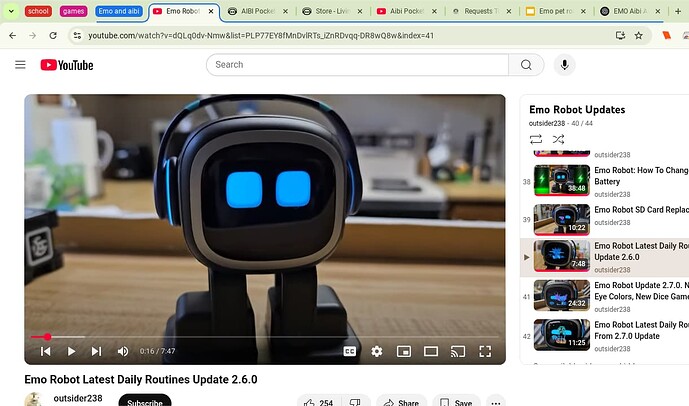Seek on the video progress bar

point(265,337)
